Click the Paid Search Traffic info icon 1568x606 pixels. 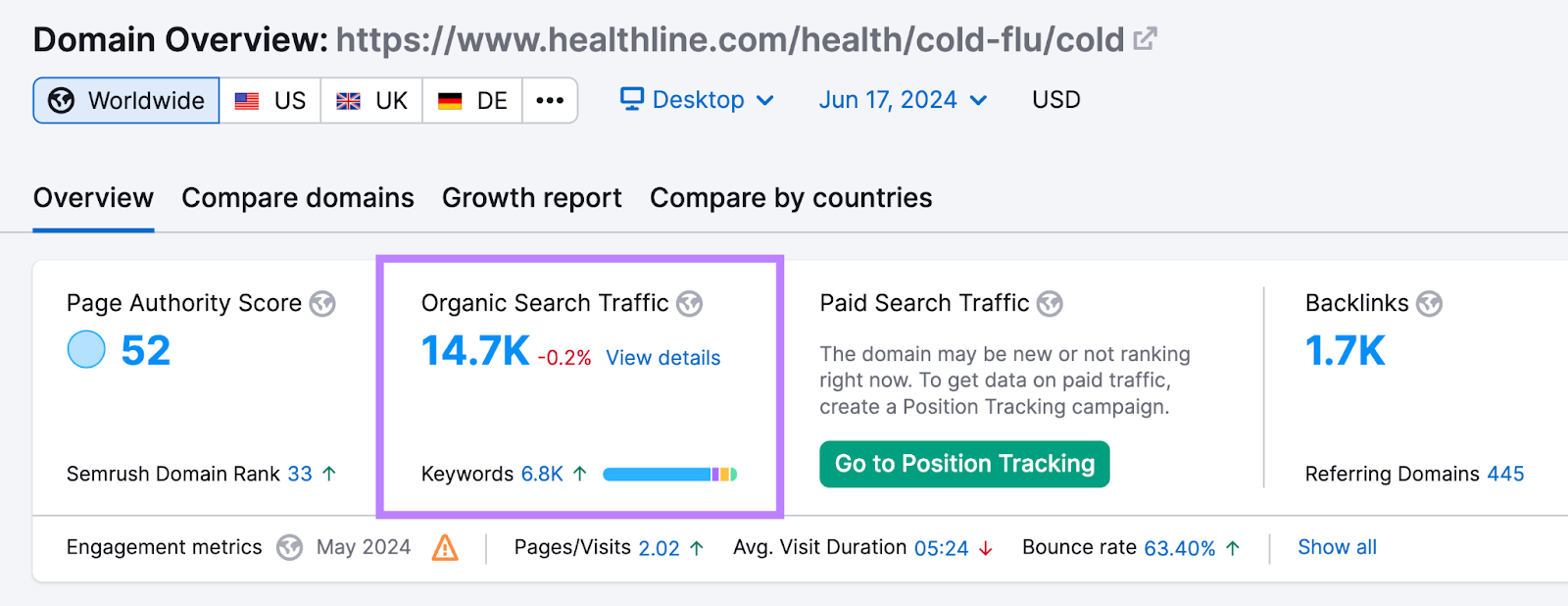click(1050, 304)
